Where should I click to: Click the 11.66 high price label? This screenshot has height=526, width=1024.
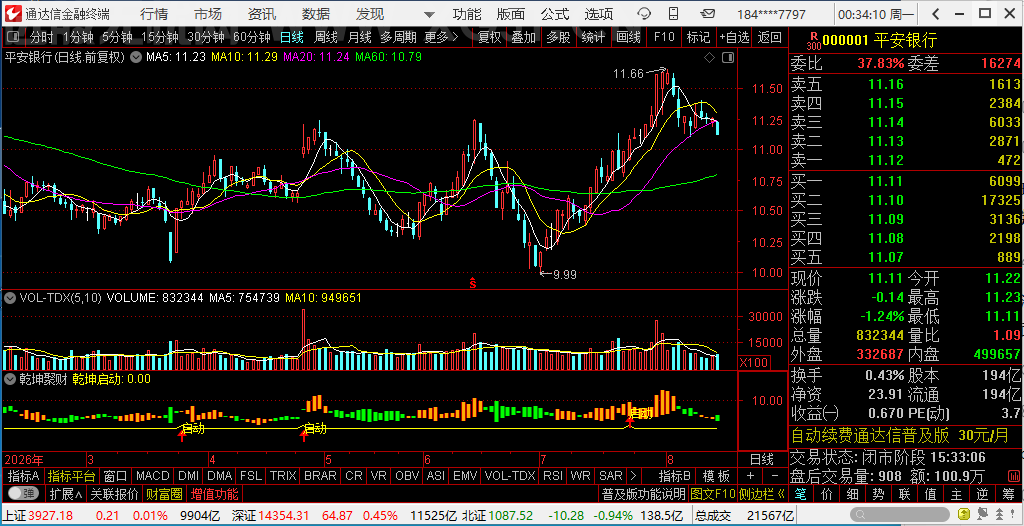point(628,74)
